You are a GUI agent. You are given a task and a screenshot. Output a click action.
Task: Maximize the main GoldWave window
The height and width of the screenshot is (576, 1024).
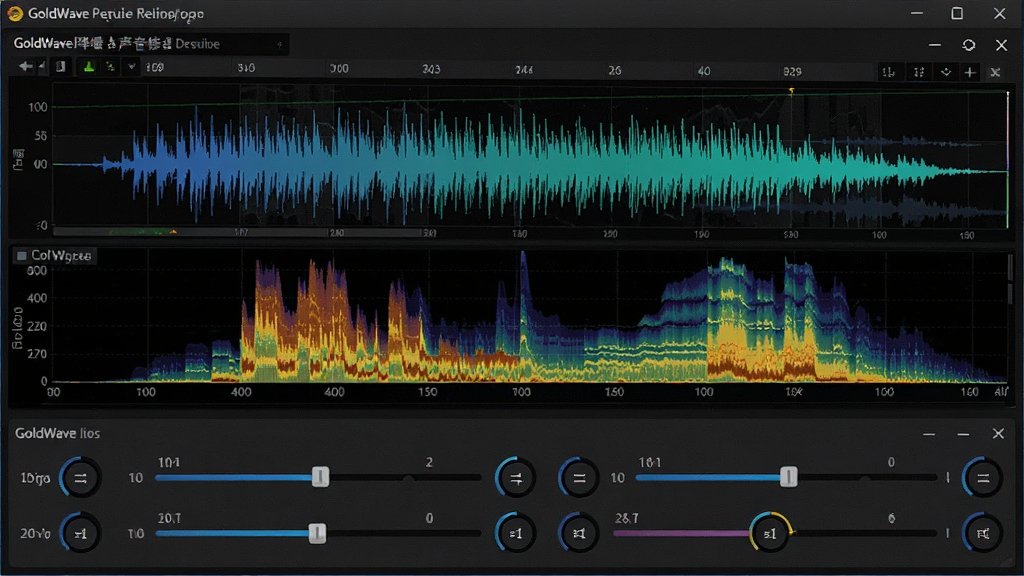(x=957, y=13)
